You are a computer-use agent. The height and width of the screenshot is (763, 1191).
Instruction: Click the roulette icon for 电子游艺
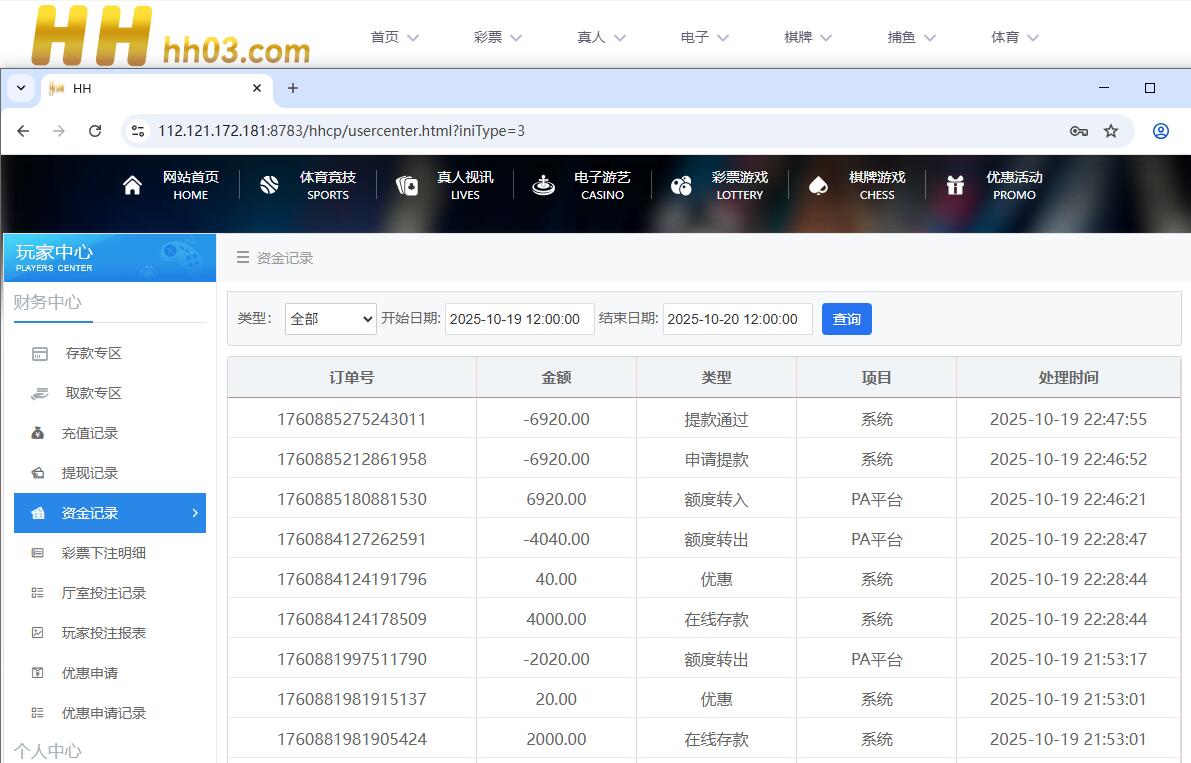(x=543, y=186)
